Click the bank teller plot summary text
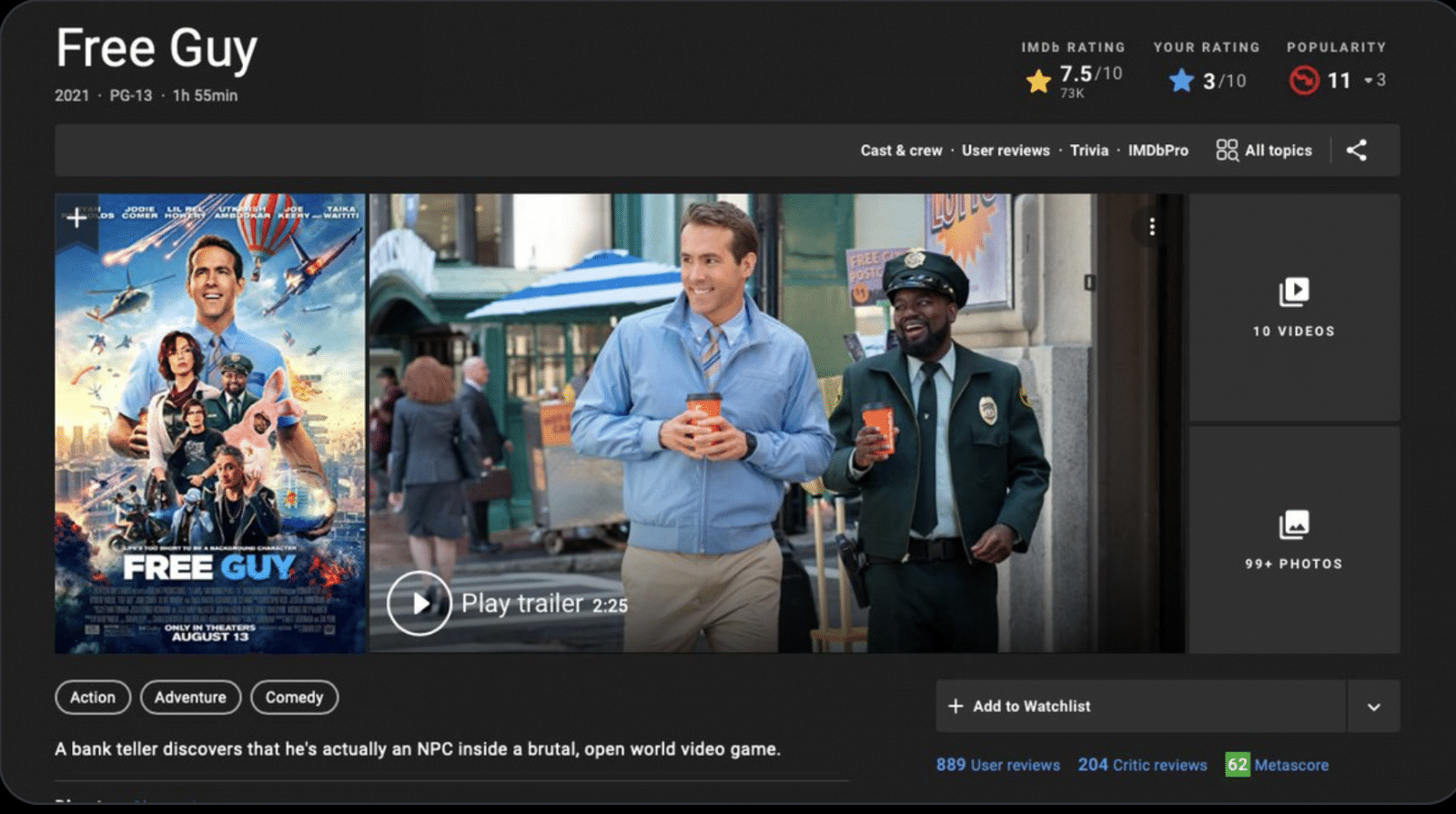Image resolution: width=1456 pixels, height=814 pixels. tap(418, 748)
